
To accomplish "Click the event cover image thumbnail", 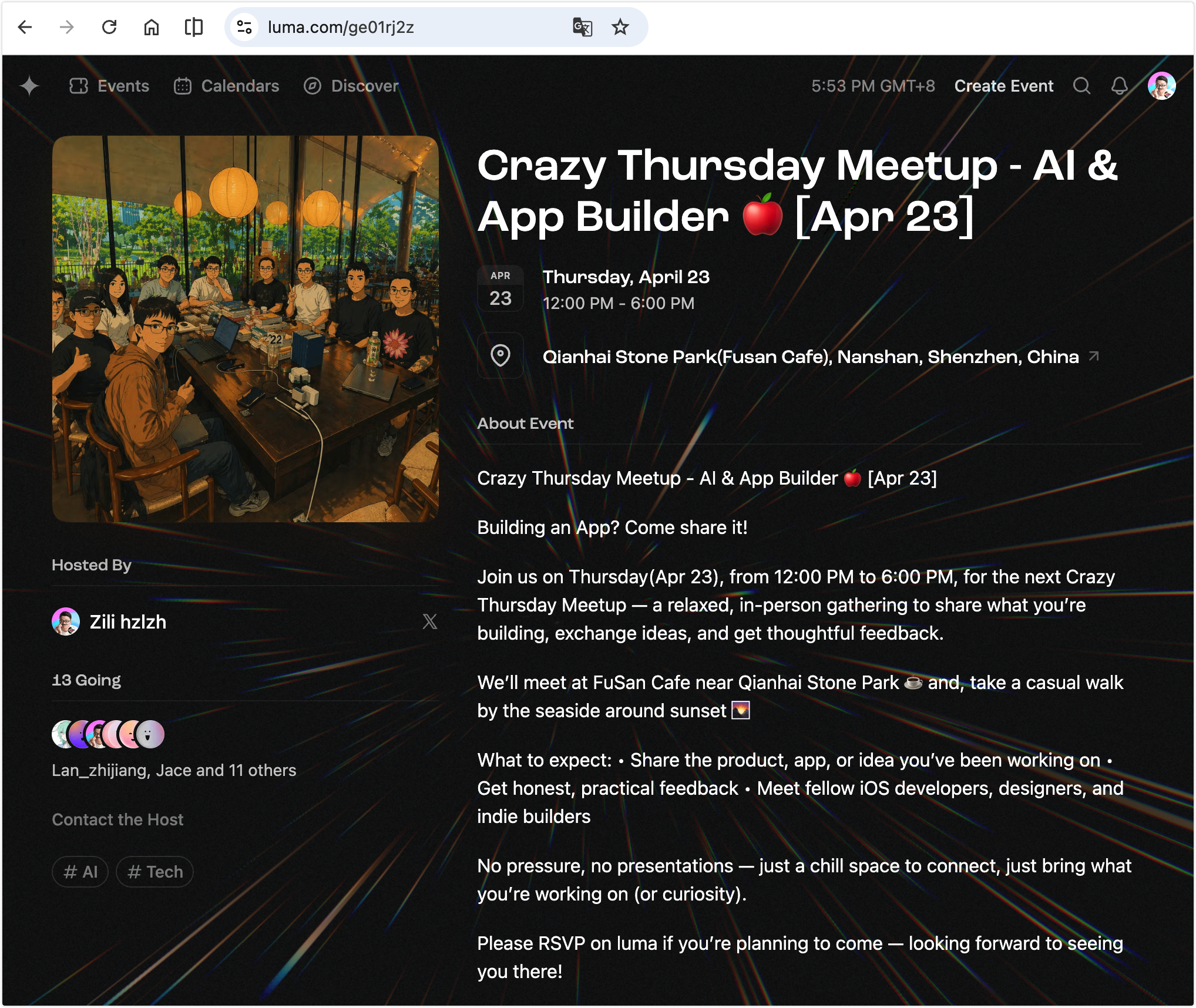I will (246, 329).
